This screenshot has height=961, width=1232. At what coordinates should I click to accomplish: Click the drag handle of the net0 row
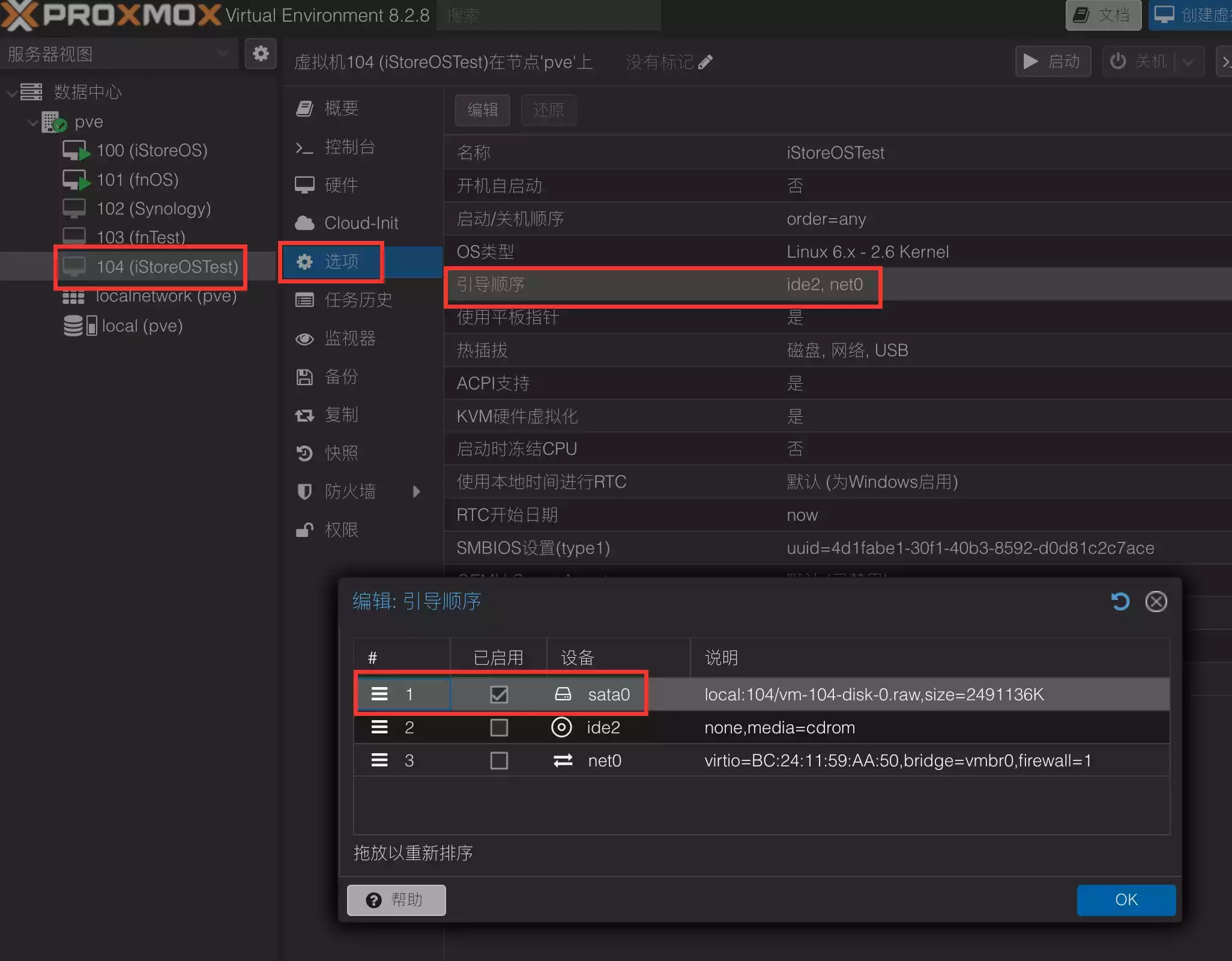[379, 760]
